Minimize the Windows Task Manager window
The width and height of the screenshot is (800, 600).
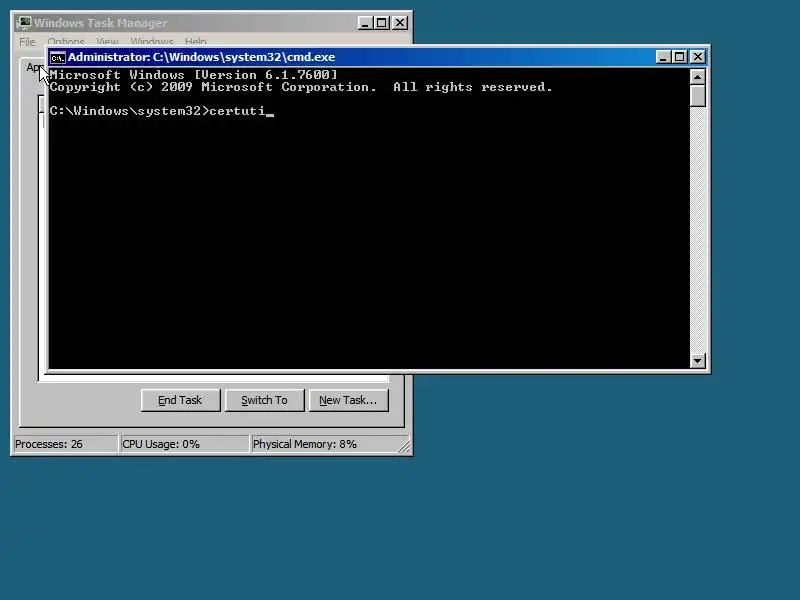[x=365, y=23]
